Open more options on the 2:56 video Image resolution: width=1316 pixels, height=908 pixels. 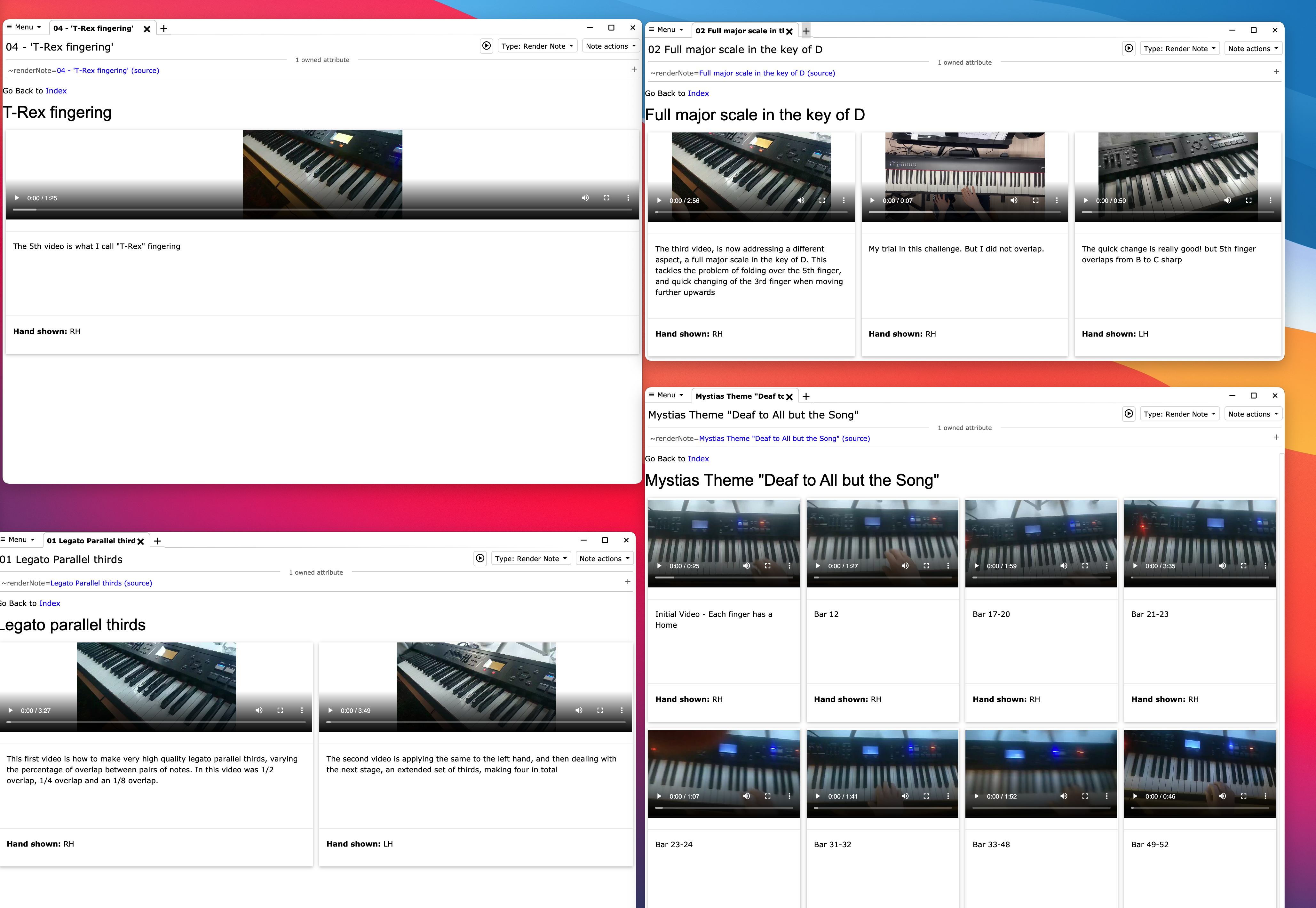point(844,200)
